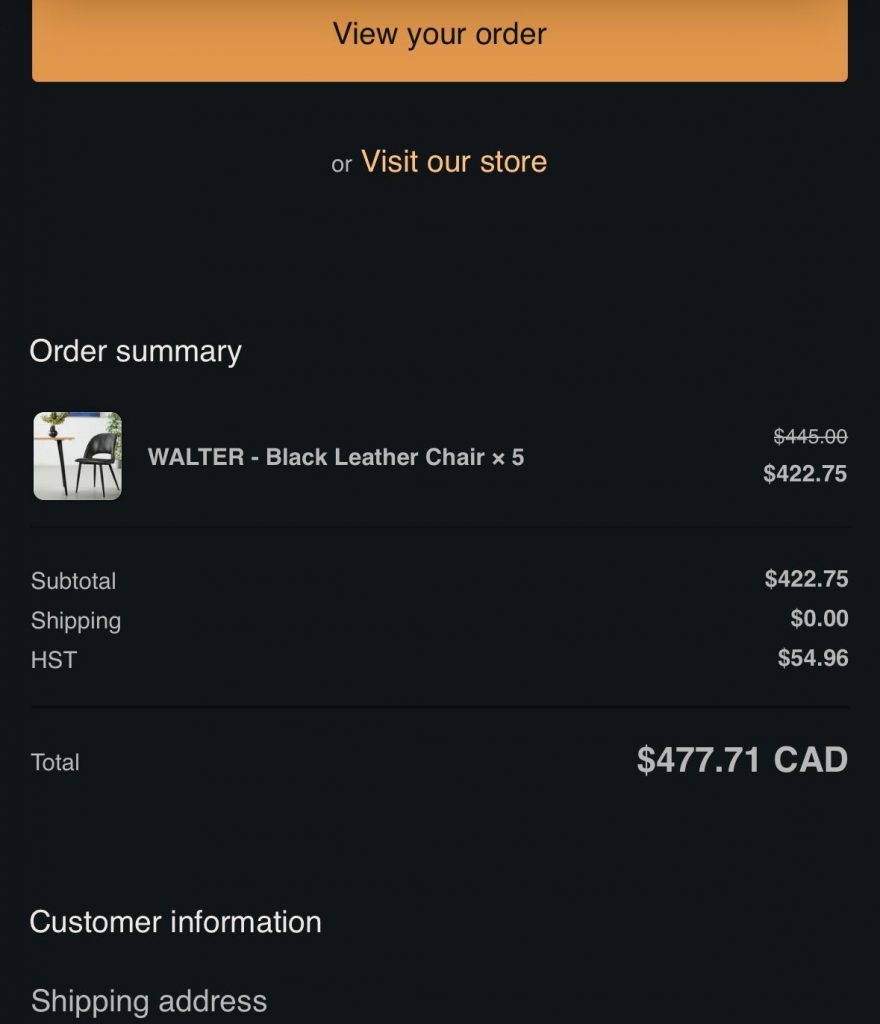The width and height of the screenshot is (880, 1024).
Task: Click the Subtotal label
Action: [x=74, y=581]
